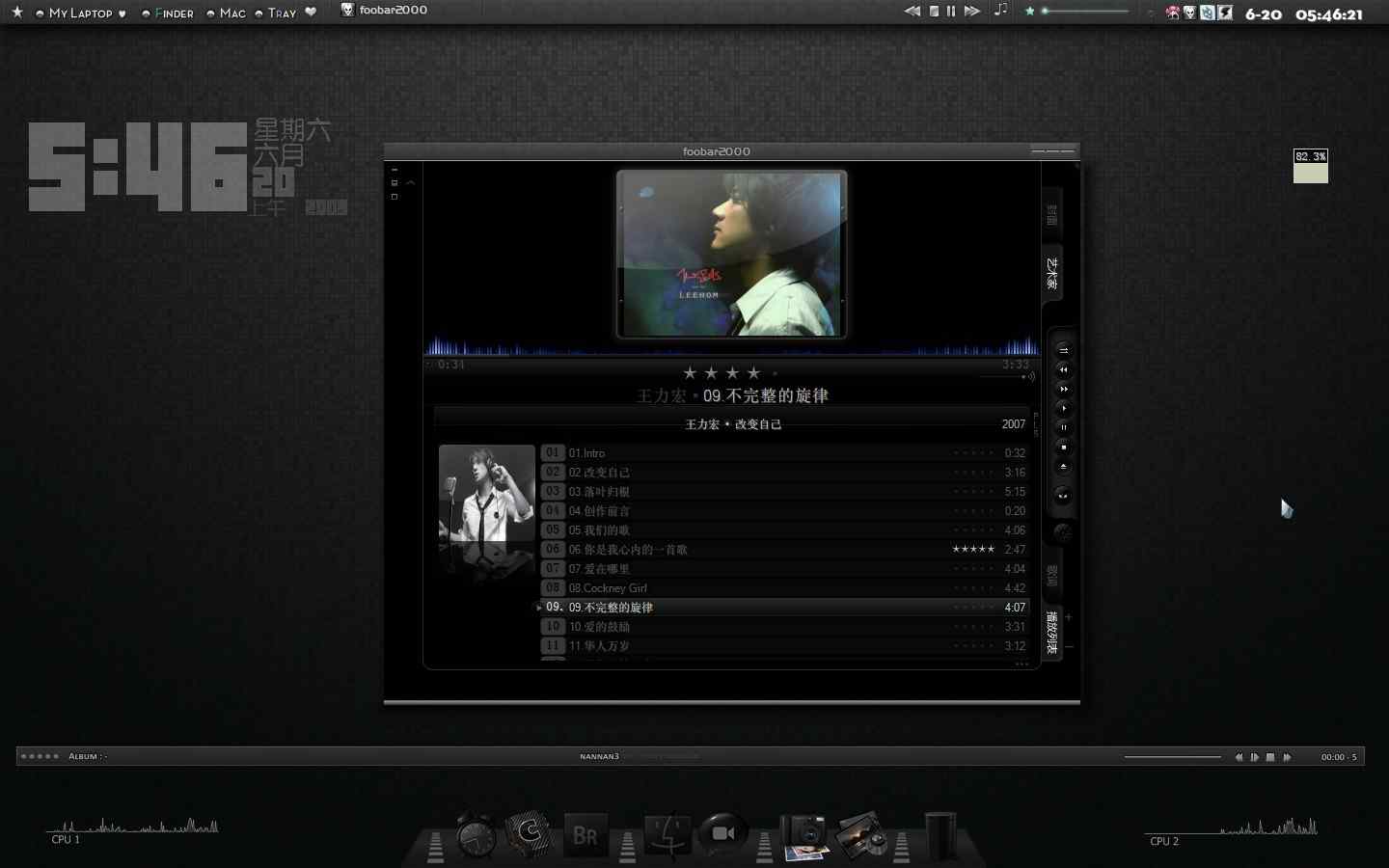Click the shuffle/order round button in side controls
The image size is (1389, 868).
pos(1063,496)
